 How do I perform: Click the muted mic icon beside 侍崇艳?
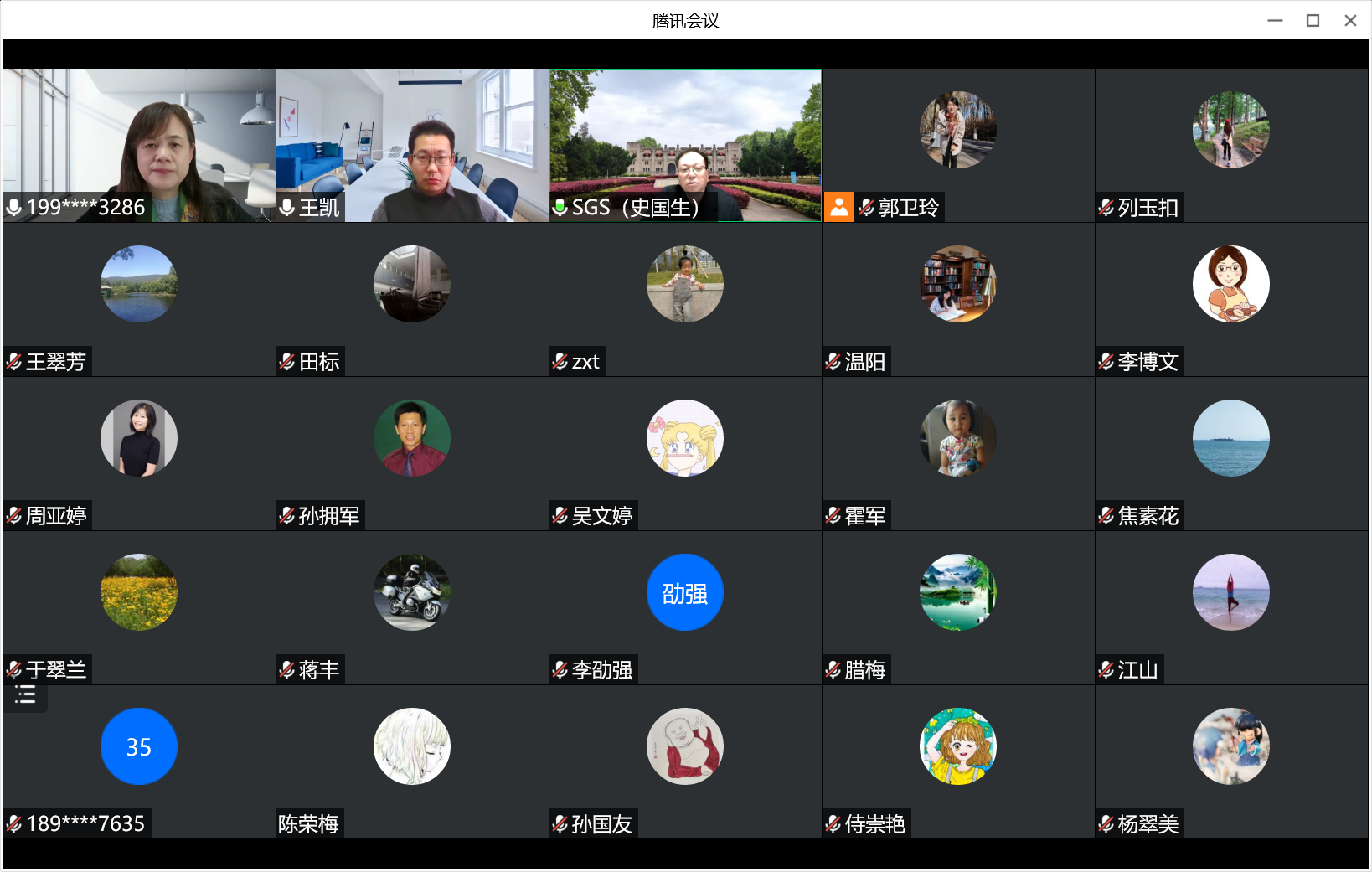click(833, 823)
